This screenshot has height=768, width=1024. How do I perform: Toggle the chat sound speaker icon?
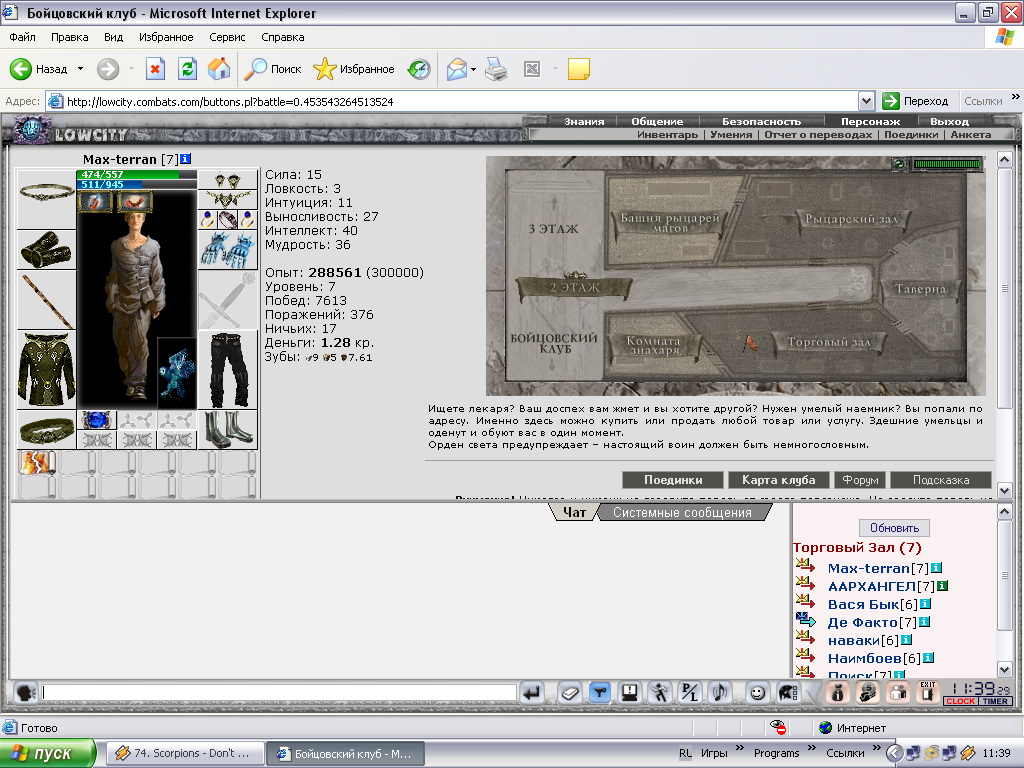coord(720,692)
